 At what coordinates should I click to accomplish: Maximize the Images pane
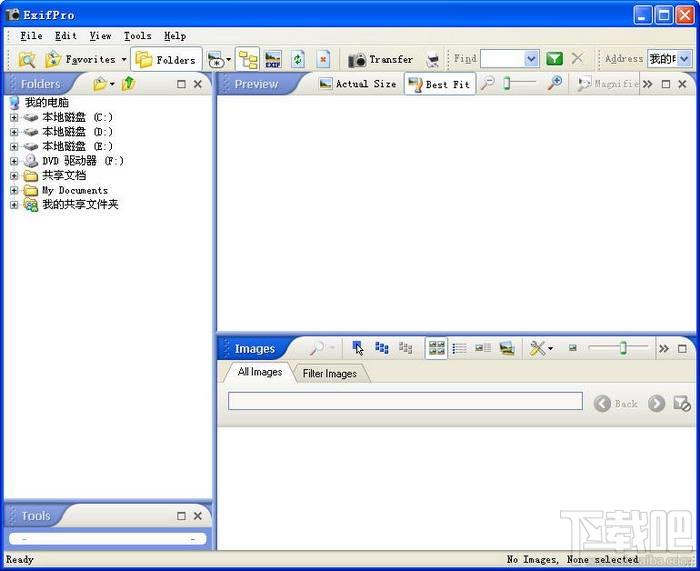tap(682, 349)
